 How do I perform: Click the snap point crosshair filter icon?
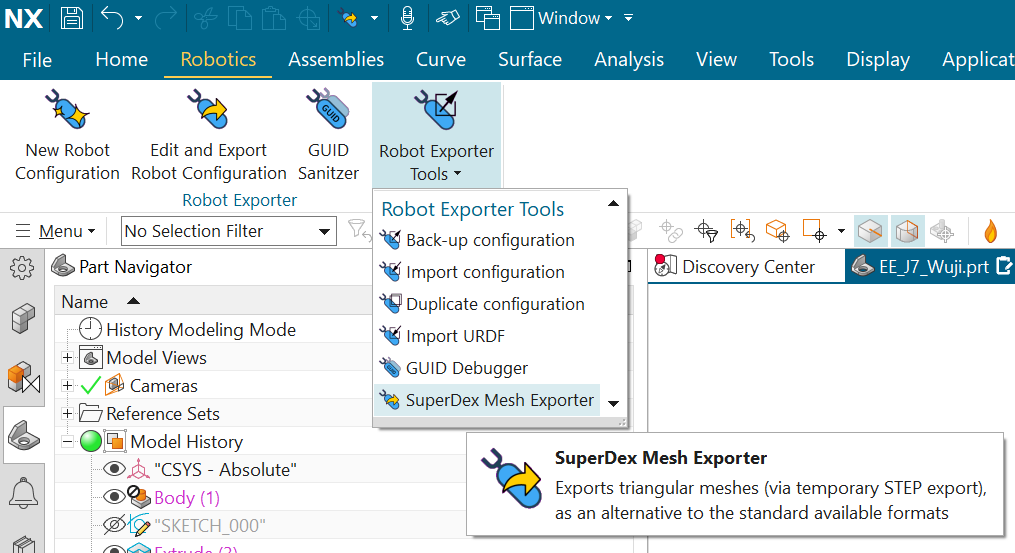click(x=706, y=231)
